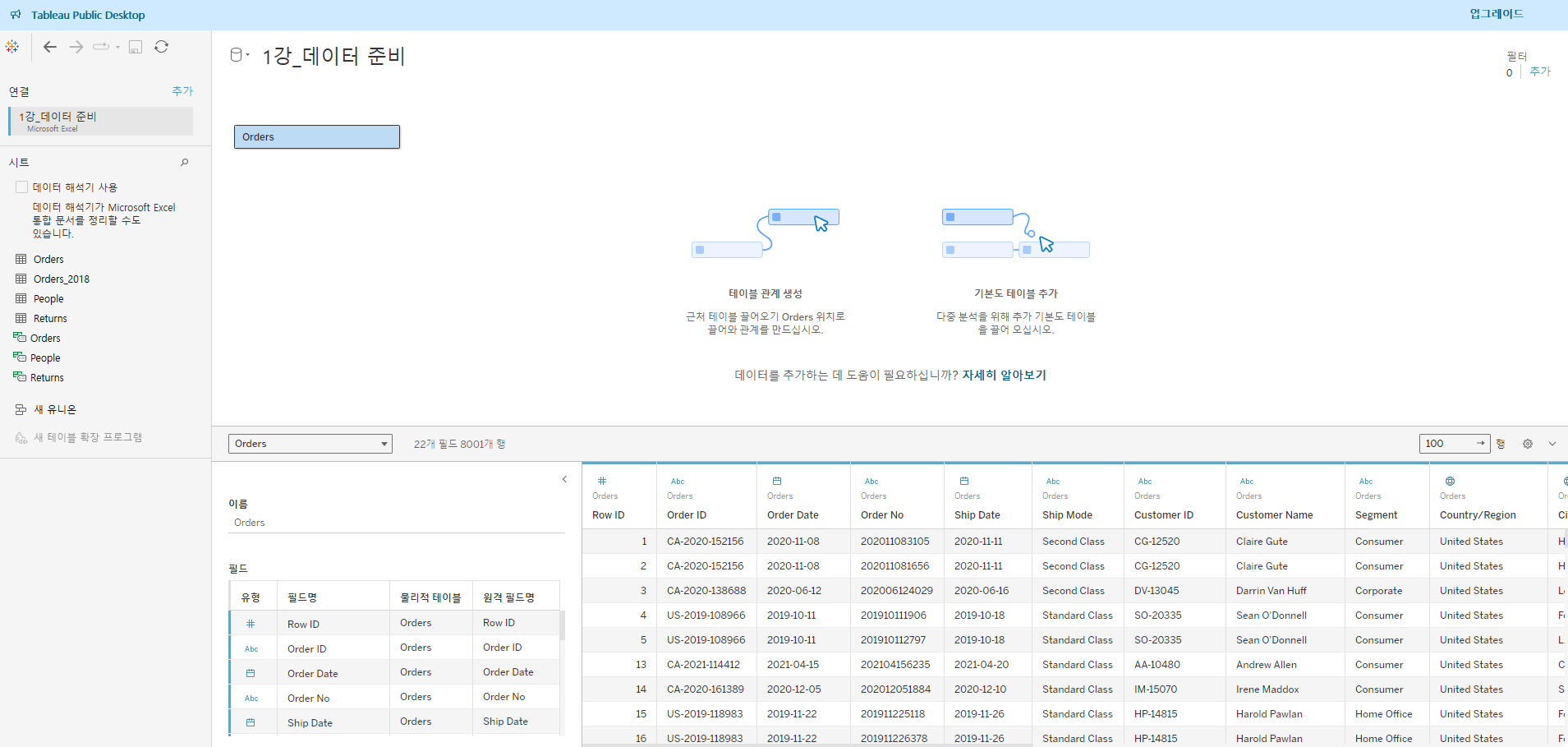Click the number type icon of the Row ID column
The height and width of the screenshot is (747, 1568).
pyautogui.click(x=602, y=481)
